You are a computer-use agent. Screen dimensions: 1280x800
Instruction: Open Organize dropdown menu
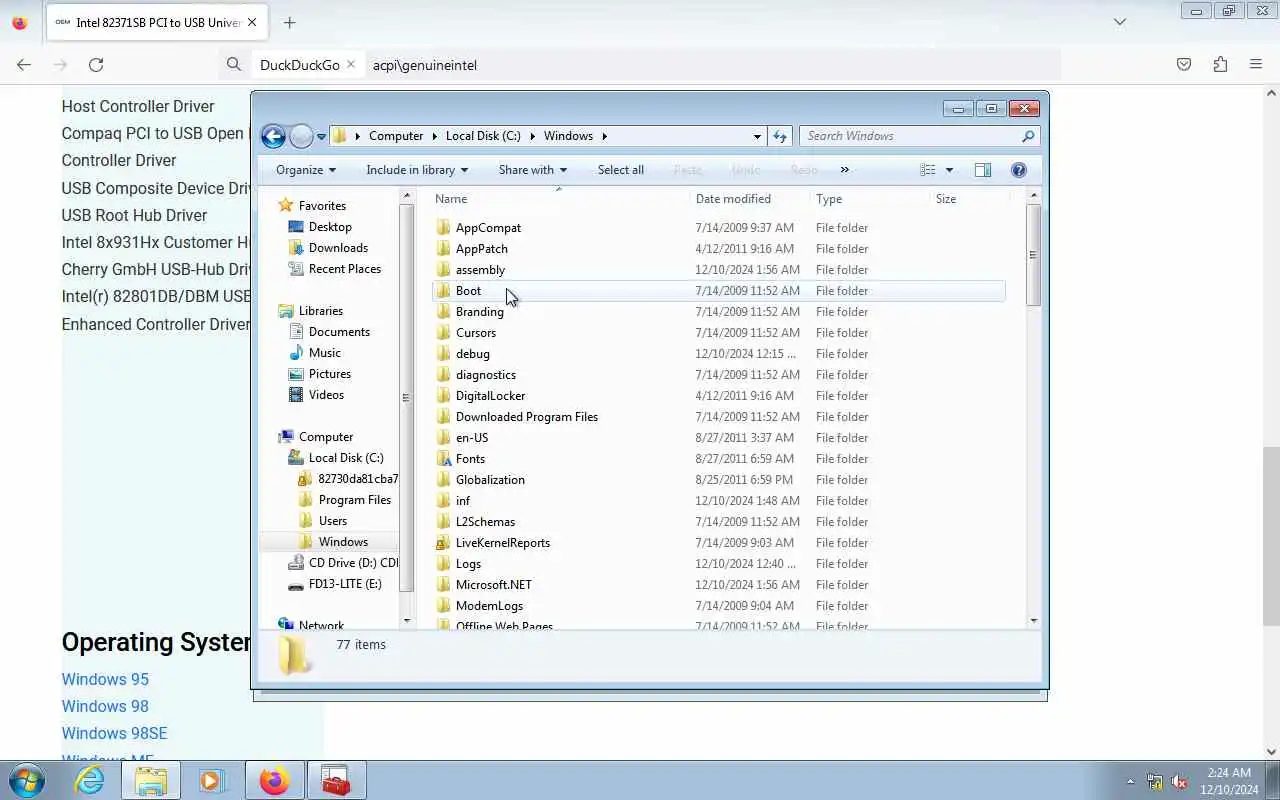point(306,170)
